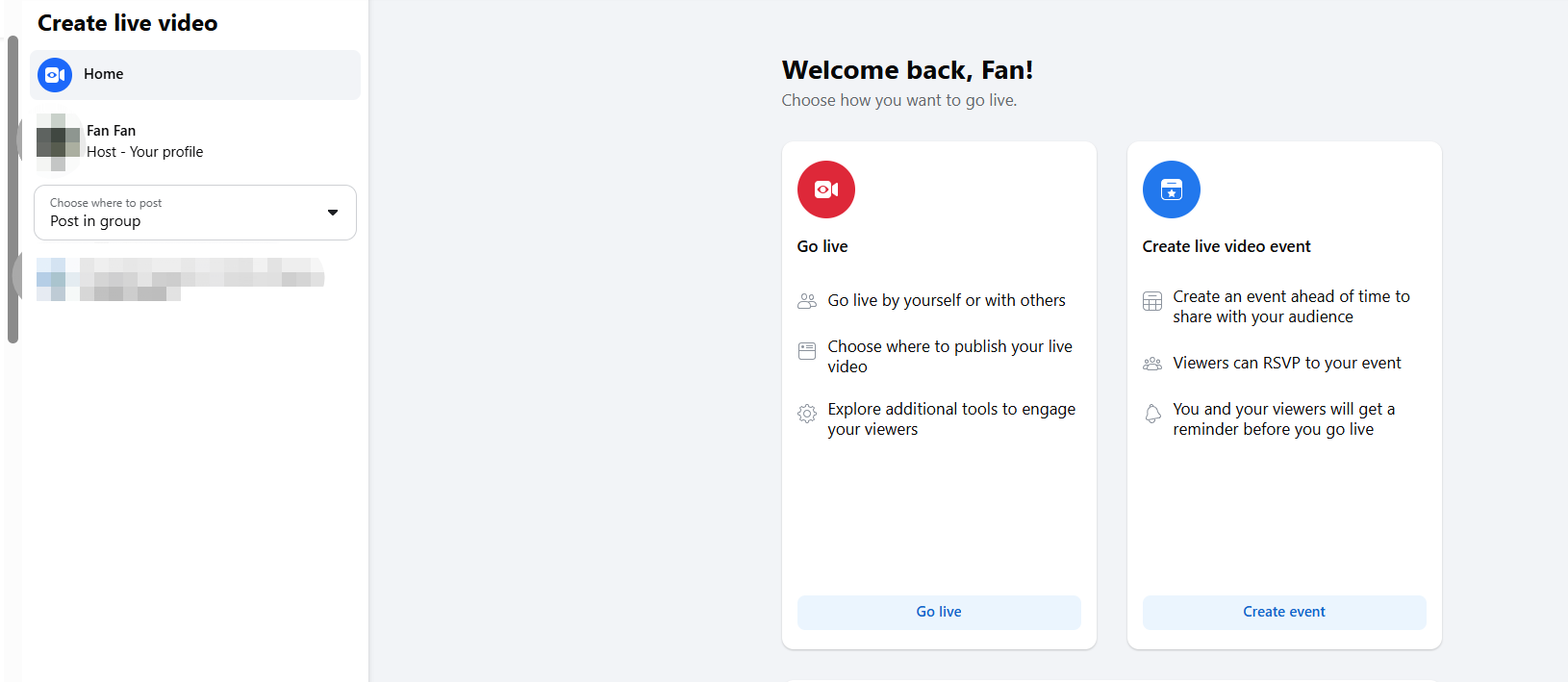Screen dimensions: 1568x682
Task: Open the 'Choose where to post' dropdown
Action: [183, 213]
